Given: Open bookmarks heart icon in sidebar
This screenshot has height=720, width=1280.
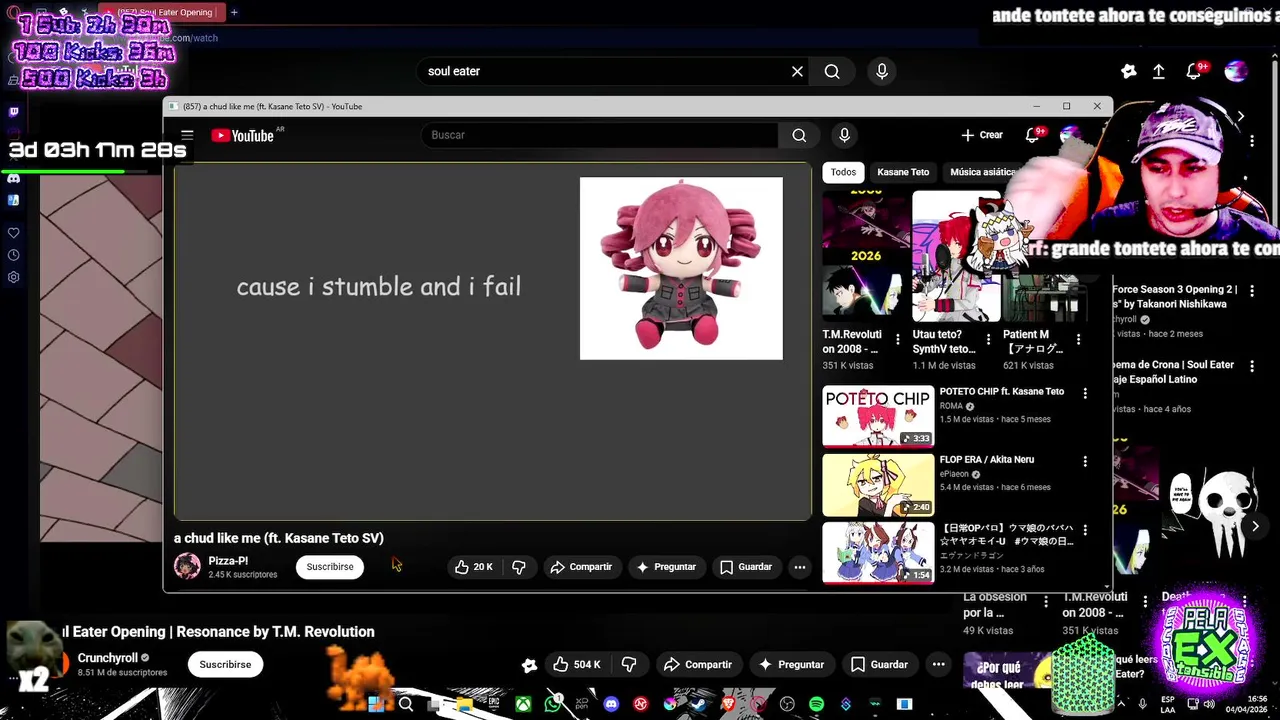Looking at the screenshot, I should coord(13,232).
